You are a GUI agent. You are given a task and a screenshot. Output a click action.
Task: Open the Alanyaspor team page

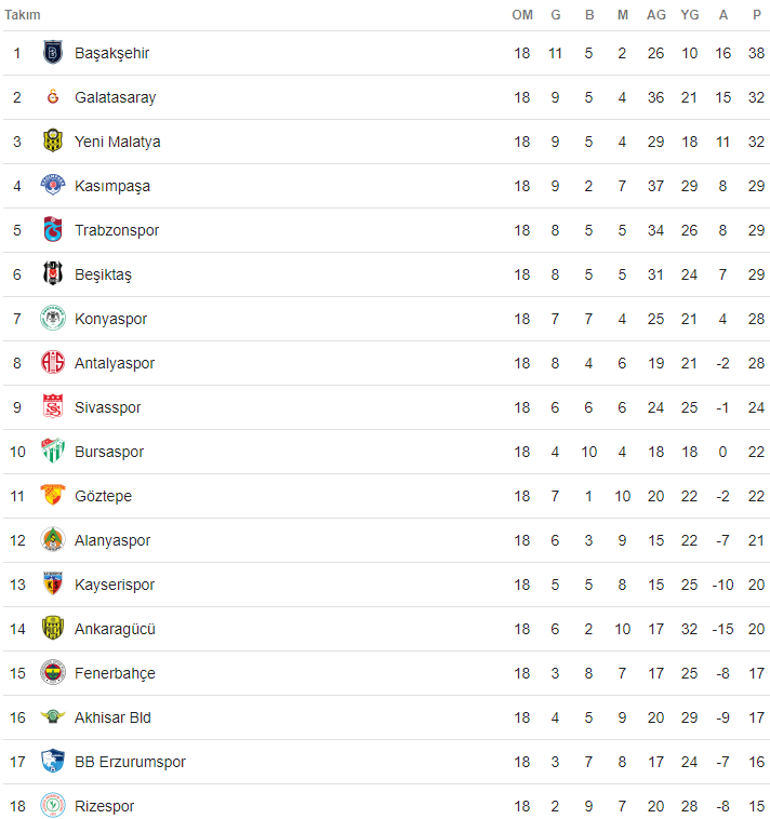(112, 541)
